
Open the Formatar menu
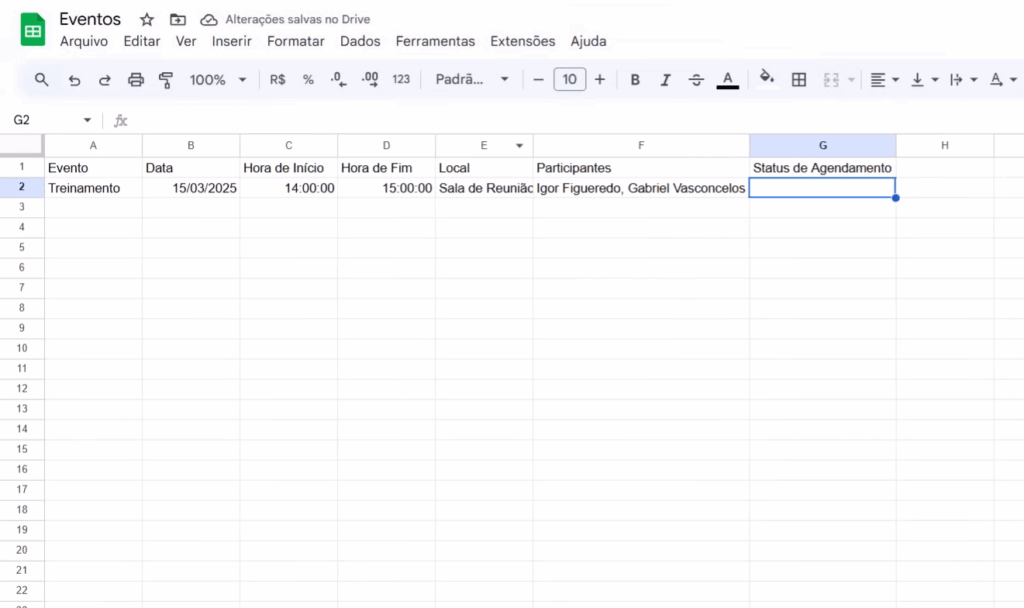point(295,41)
